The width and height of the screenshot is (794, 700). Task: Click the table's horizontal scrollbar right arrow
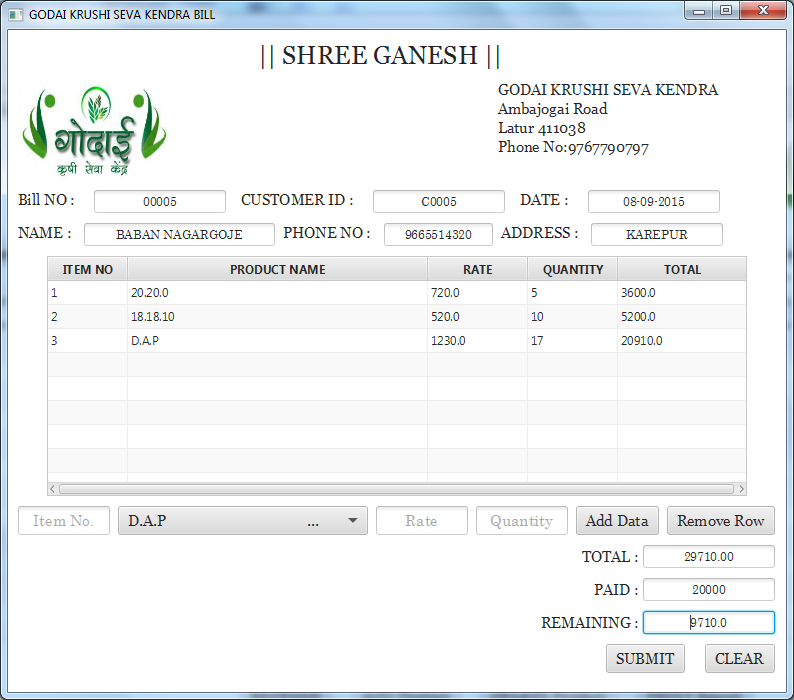[741, 489]
